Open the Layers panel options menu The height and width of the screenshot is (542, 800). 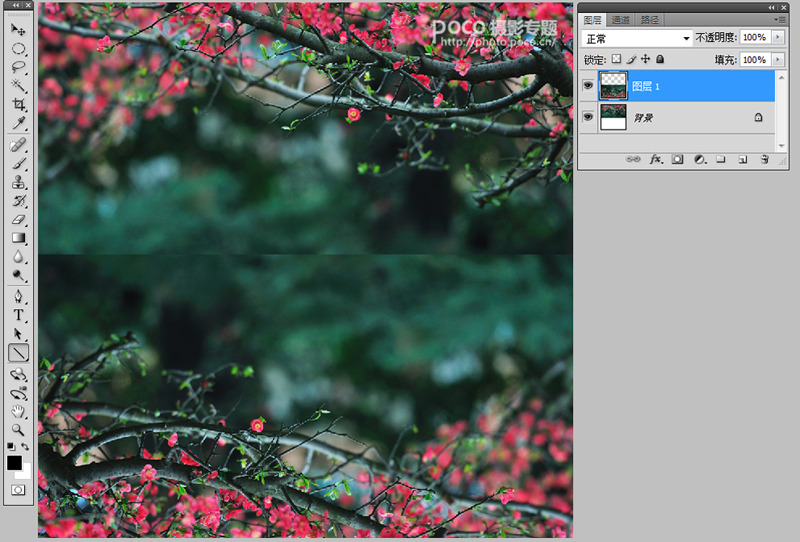(x=780, y=20)
